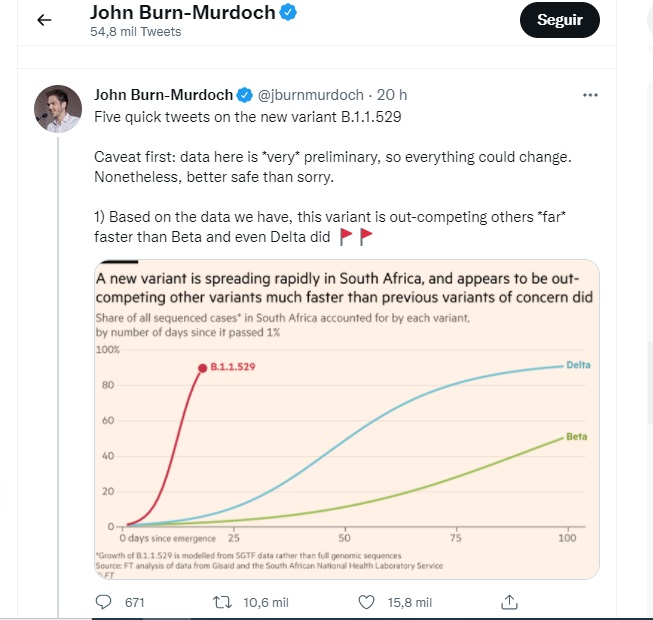Like the tweet with heart icon
653x620 pixels.
pyautogui.click(x=366, y=602)
